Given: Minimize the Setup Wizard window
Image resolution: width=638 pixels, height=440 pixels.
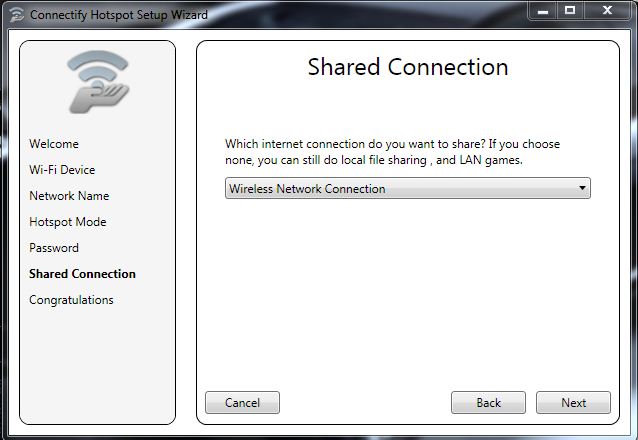Looking at the screenshot, I should (x=542, y=11).
